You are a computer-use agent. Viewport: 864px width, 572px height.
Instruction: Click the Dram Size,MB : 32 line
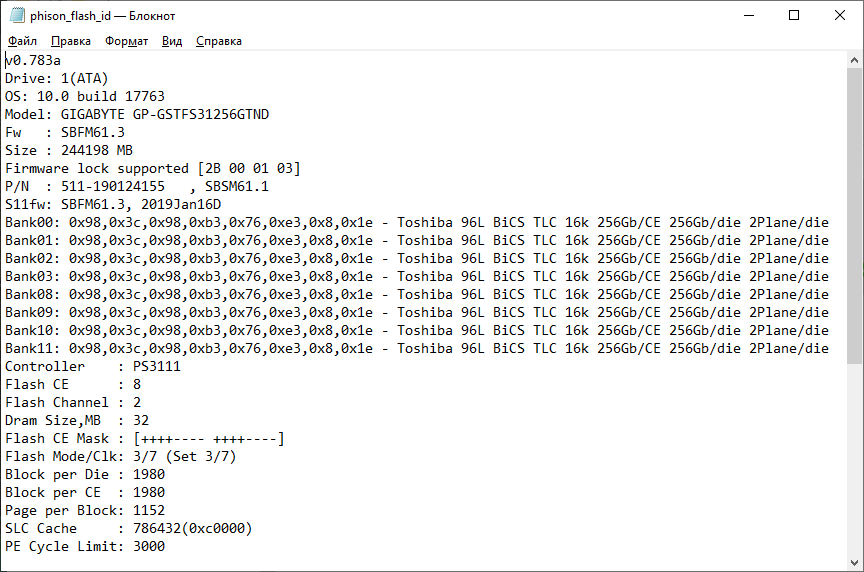coord(77,420)
